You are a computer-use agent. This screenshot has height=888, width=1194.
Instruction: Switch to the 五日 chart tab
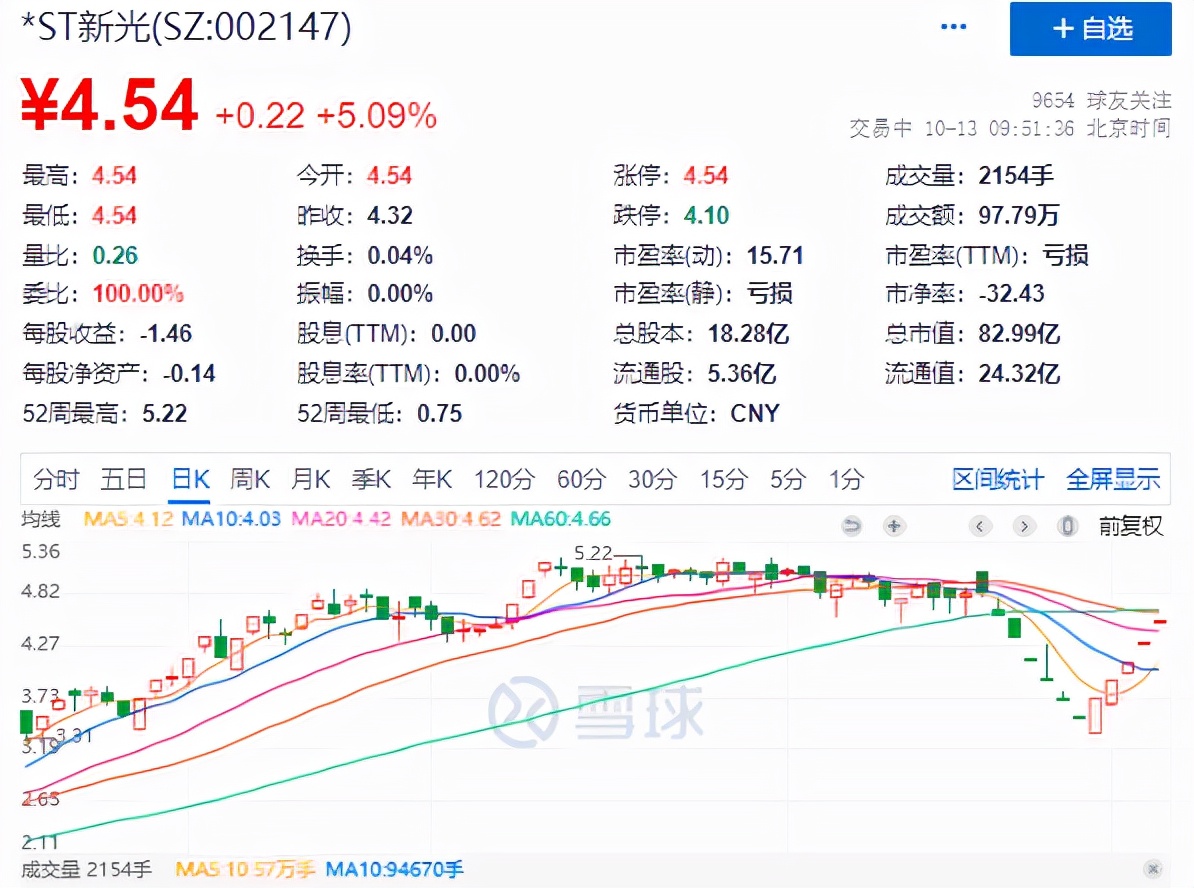coord(123,479)
